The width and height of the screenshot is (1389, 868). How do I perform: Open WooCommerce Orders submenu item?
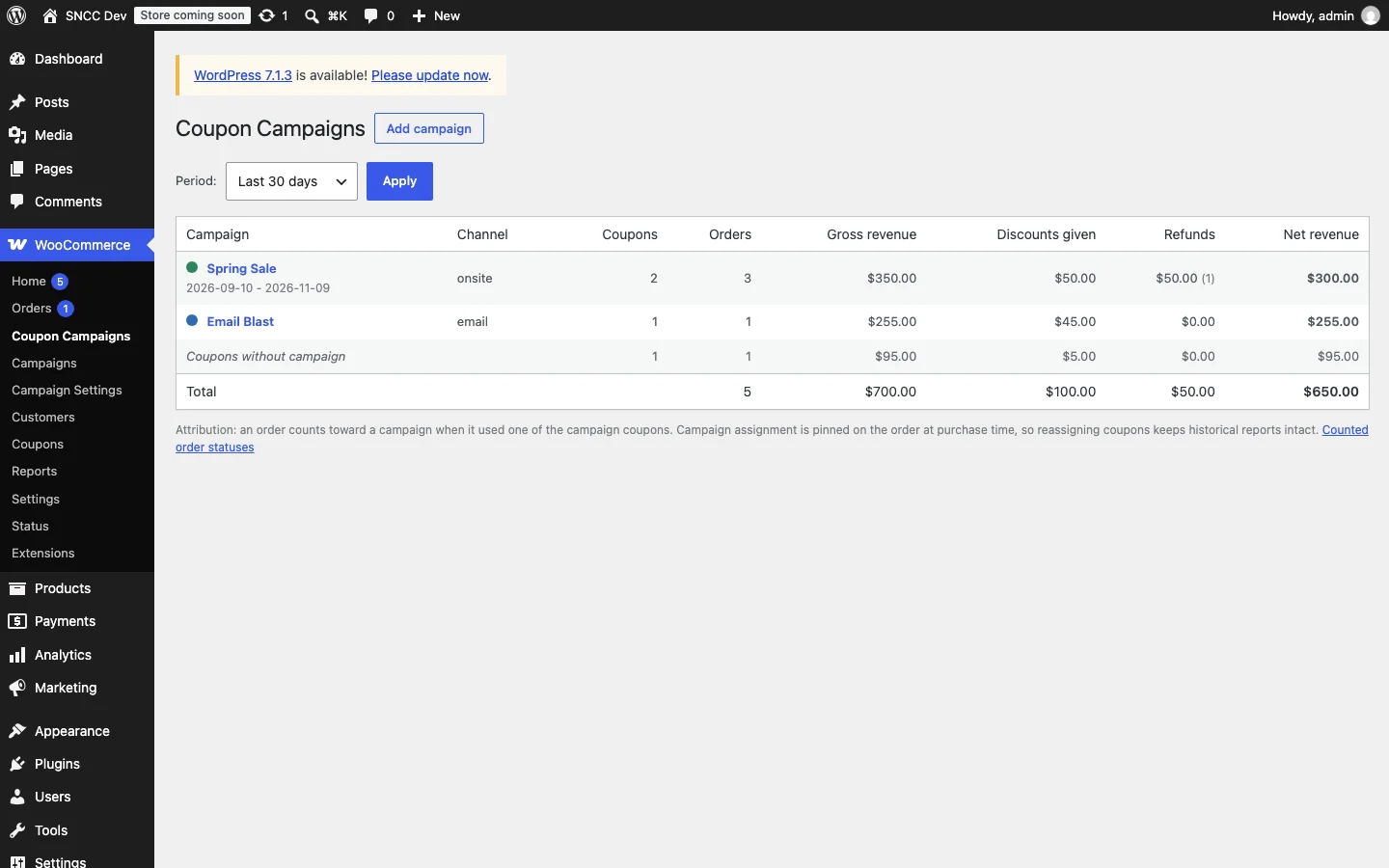point(31,309)
